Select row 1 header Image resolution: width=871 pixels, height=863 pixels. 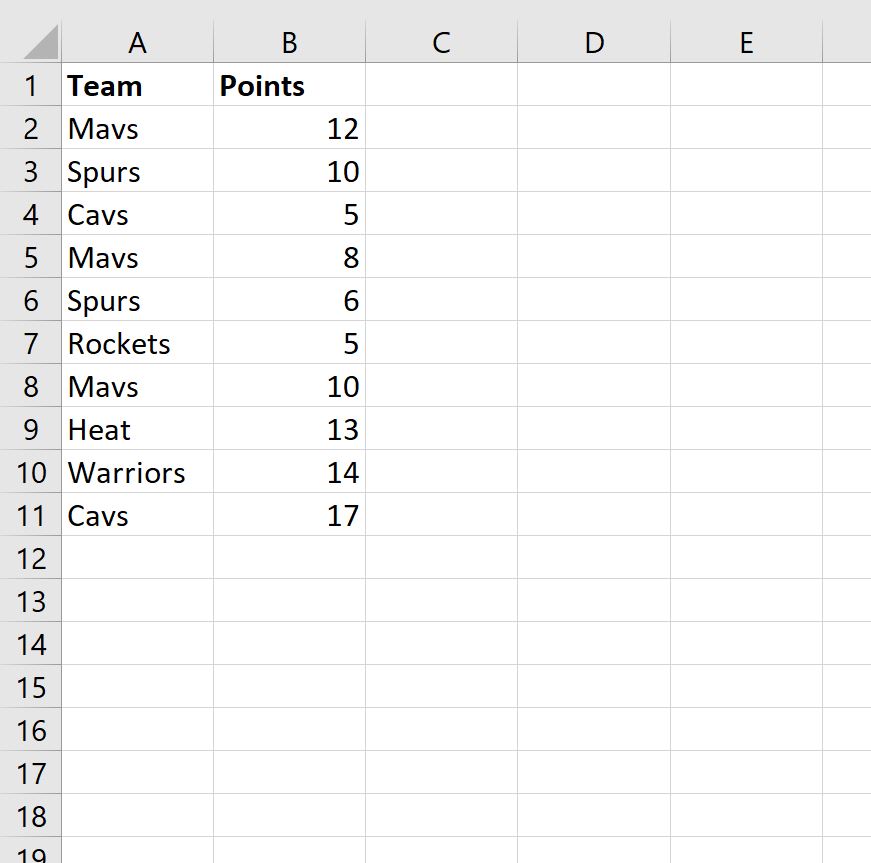click(x=31, y=86)
